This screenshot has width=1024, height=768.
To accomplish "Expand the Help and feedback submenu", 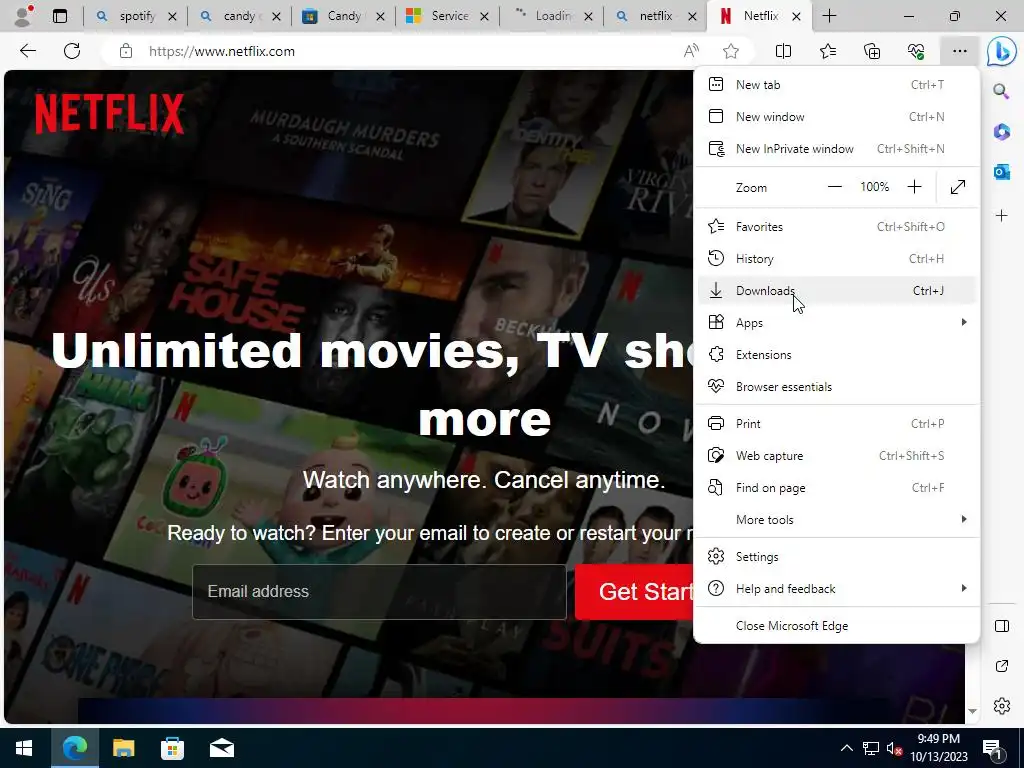I will coord(837,588).
